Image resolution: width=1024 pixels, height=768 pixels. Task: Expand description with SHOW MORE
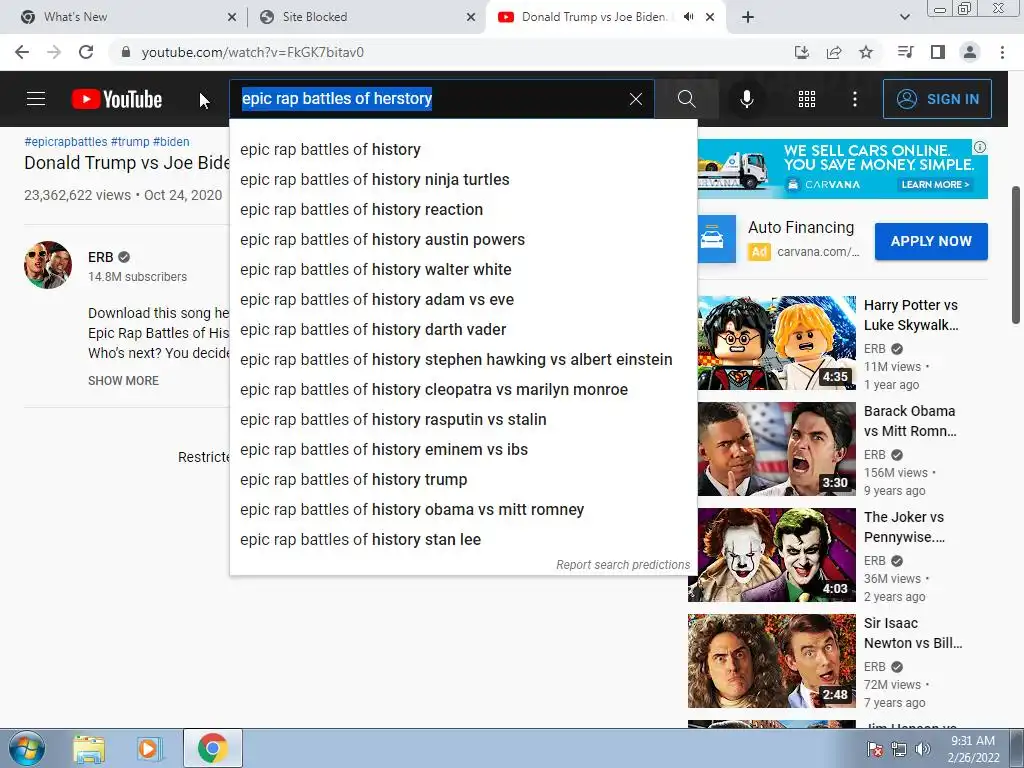coord(123,381)
